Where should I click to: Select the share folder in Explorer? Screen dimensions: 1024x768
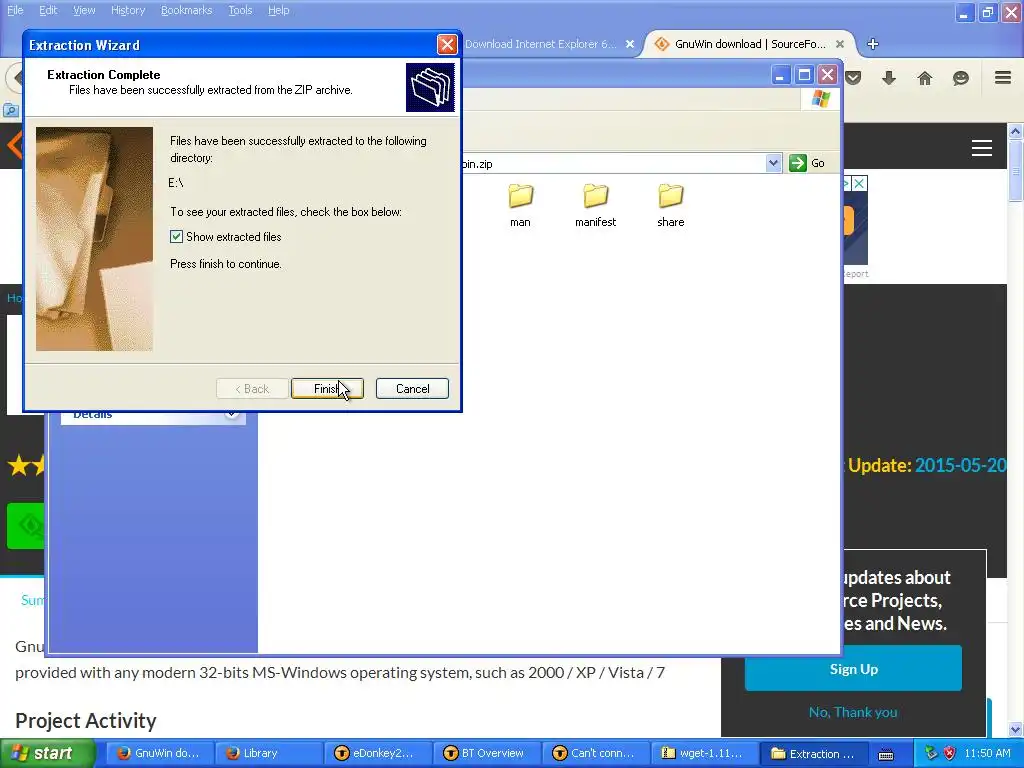point(671,205)
